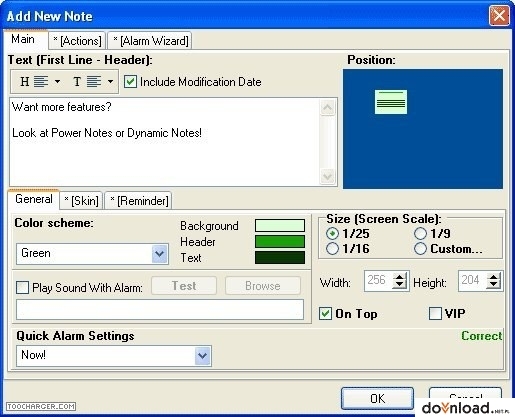Image resolution: width=515 pixels, height=417 pixels.
Task: Click the text alignment T icon
Action: pyautogui.click(x=87, y=81)
